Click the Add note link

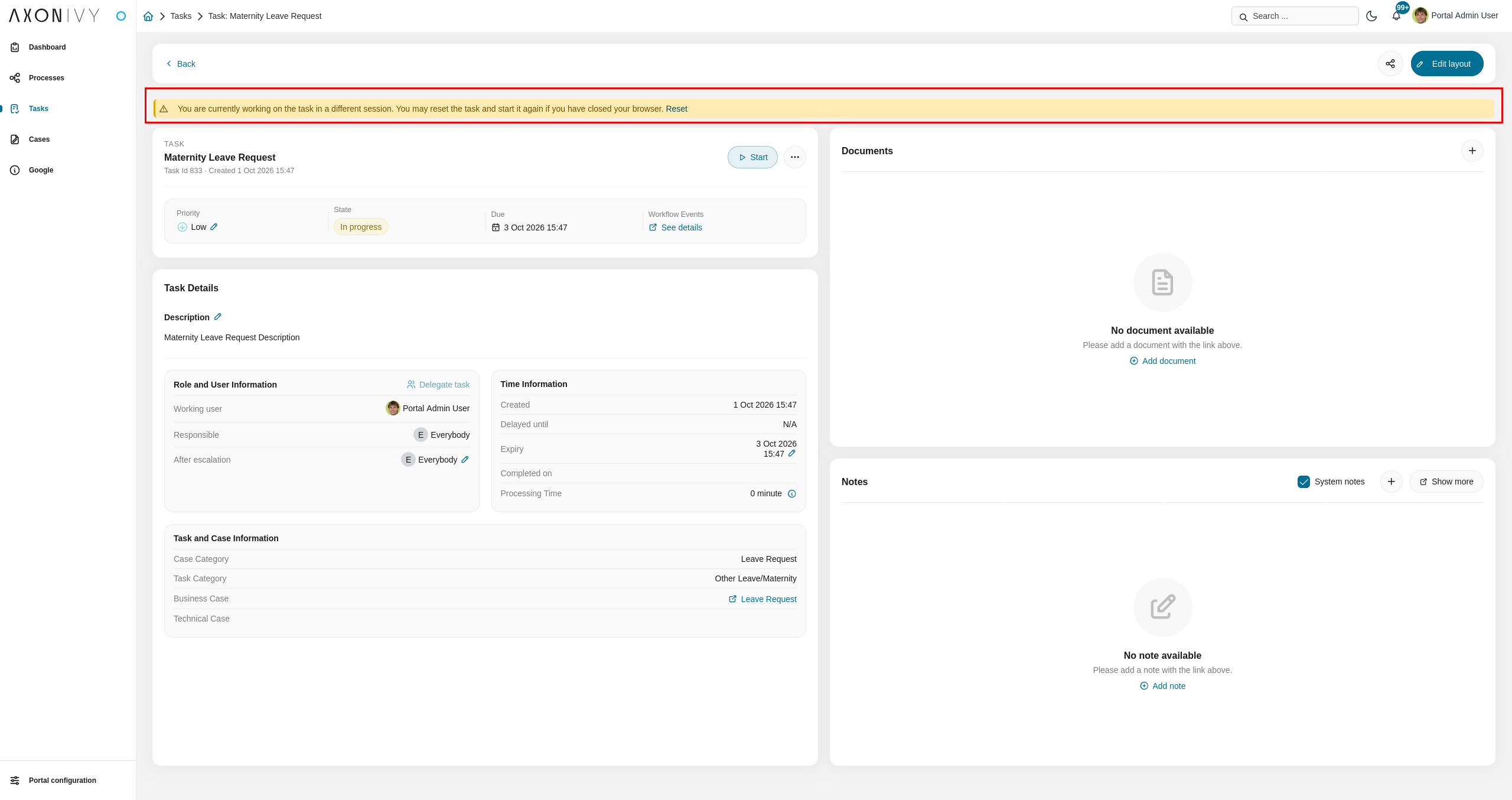point(1162,686)
